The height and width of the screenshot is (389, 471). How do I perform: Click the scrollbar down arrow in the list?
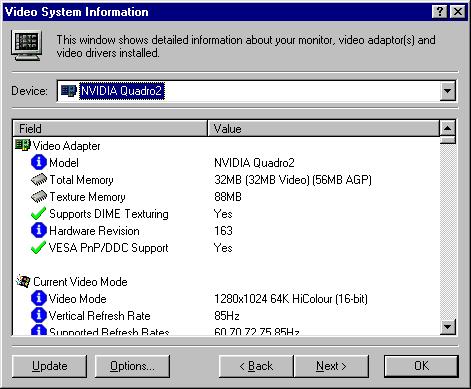pyautogui.click(x=448, y=327)
